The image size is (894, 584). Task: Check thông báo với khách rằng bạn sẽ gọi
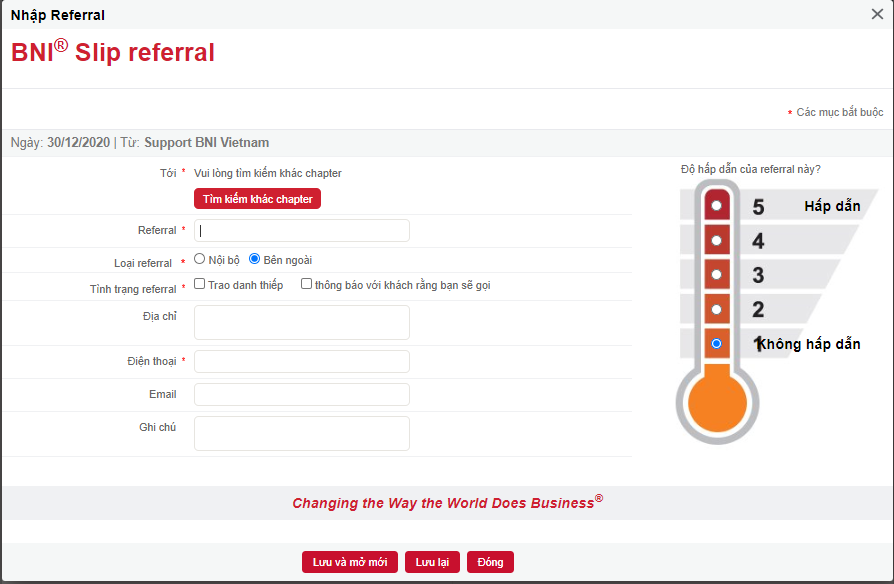pyautogui.click(x=306, y=283)
